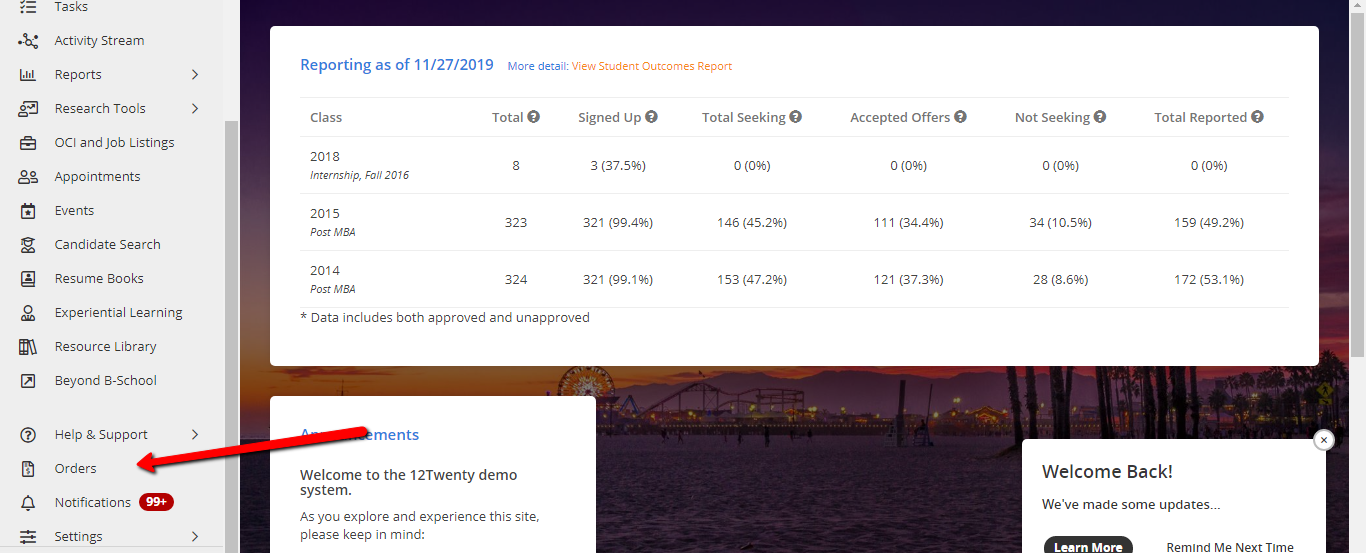Viewport: 1366px width, 553px height.
Task: Open the View Student Outcomes Report link
Action: (x=651, y=66)
